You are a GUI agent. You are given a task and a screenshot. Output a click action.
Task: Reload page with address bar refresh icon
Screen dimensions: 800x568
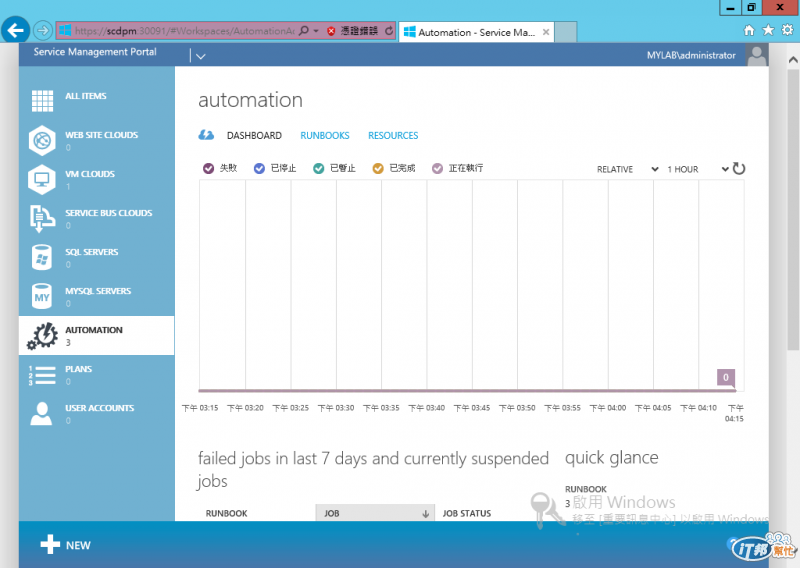tap(389, 31)
